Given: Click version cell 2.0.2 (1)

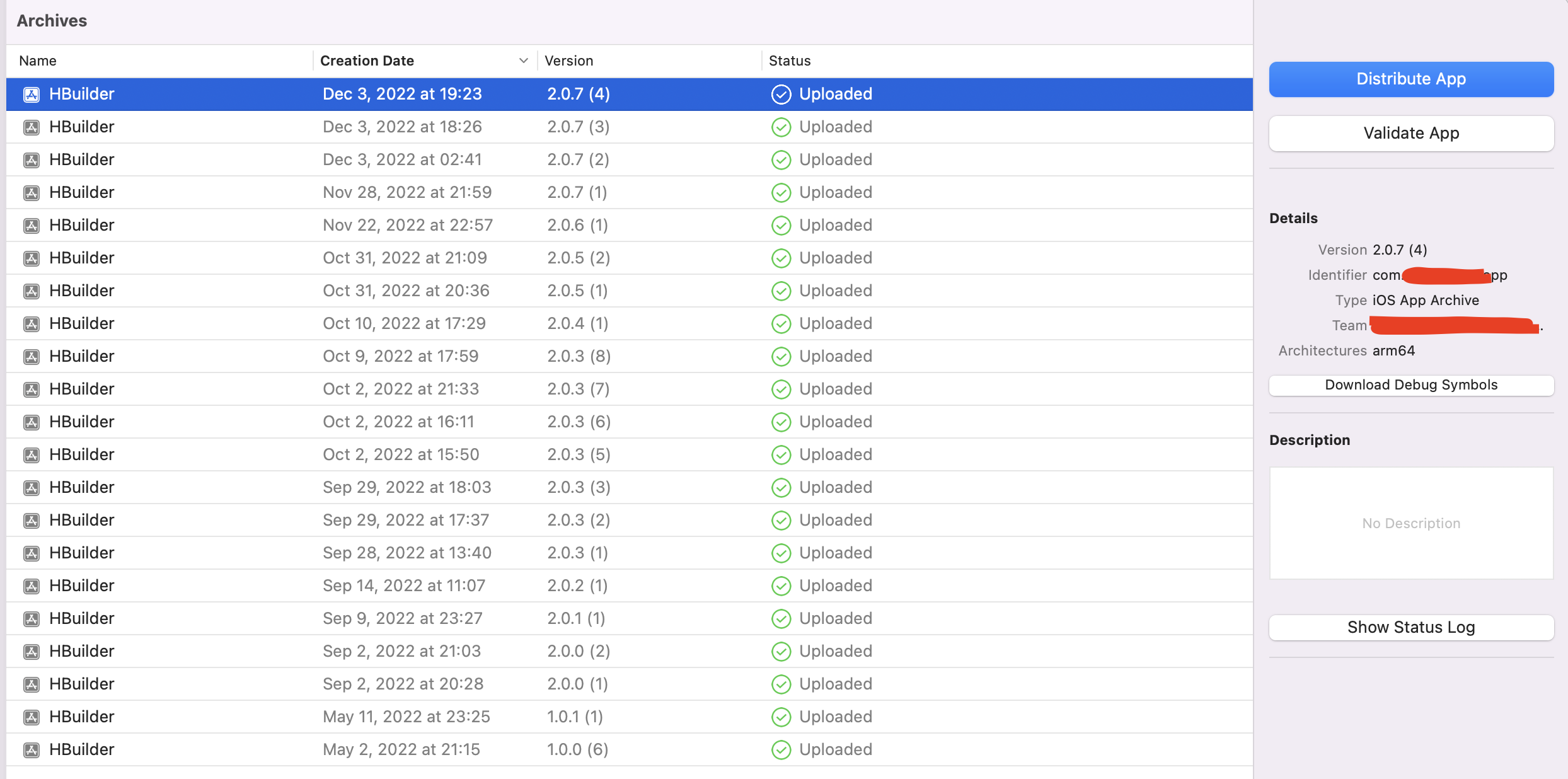Looking at the screenshot, I should tap(578, 586).
